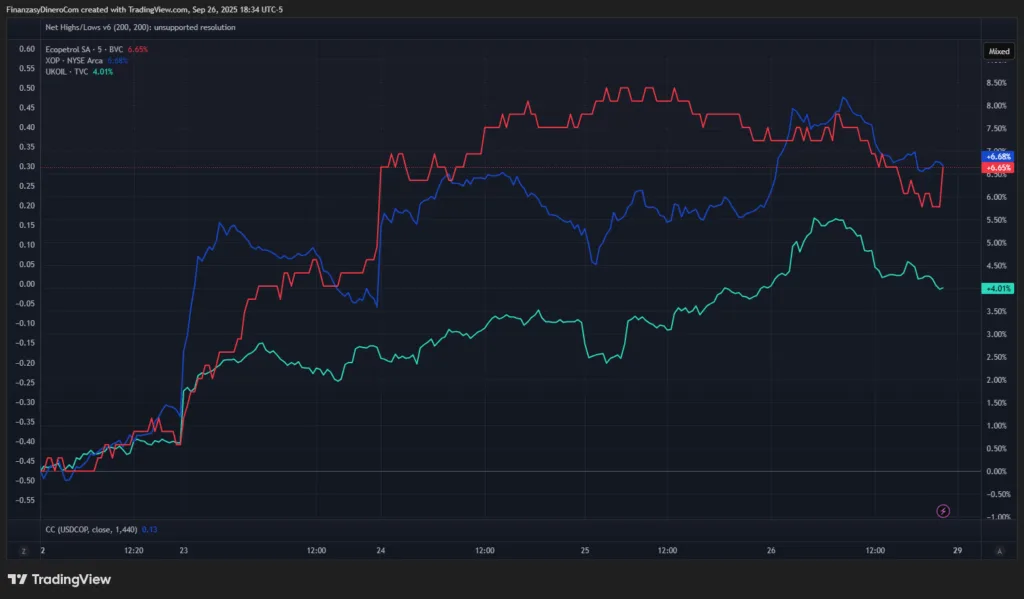Image resolution: width=1024 pixels, height=599 pixels.
Task: Click date 23 on the time axis
Action: tap(183, 550)
